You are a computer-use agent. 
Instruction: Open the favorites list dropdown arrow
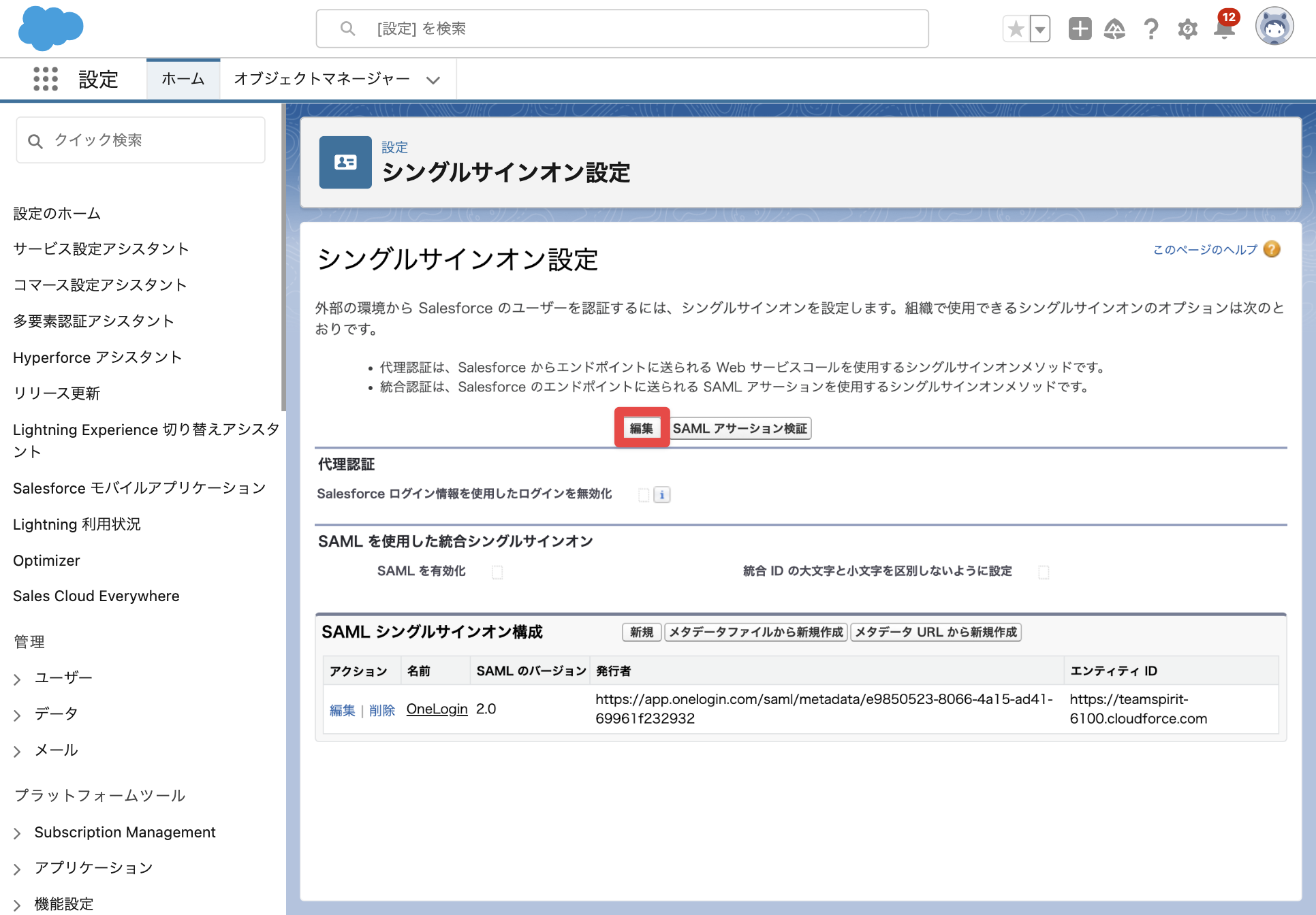[x=1040, y=29]
